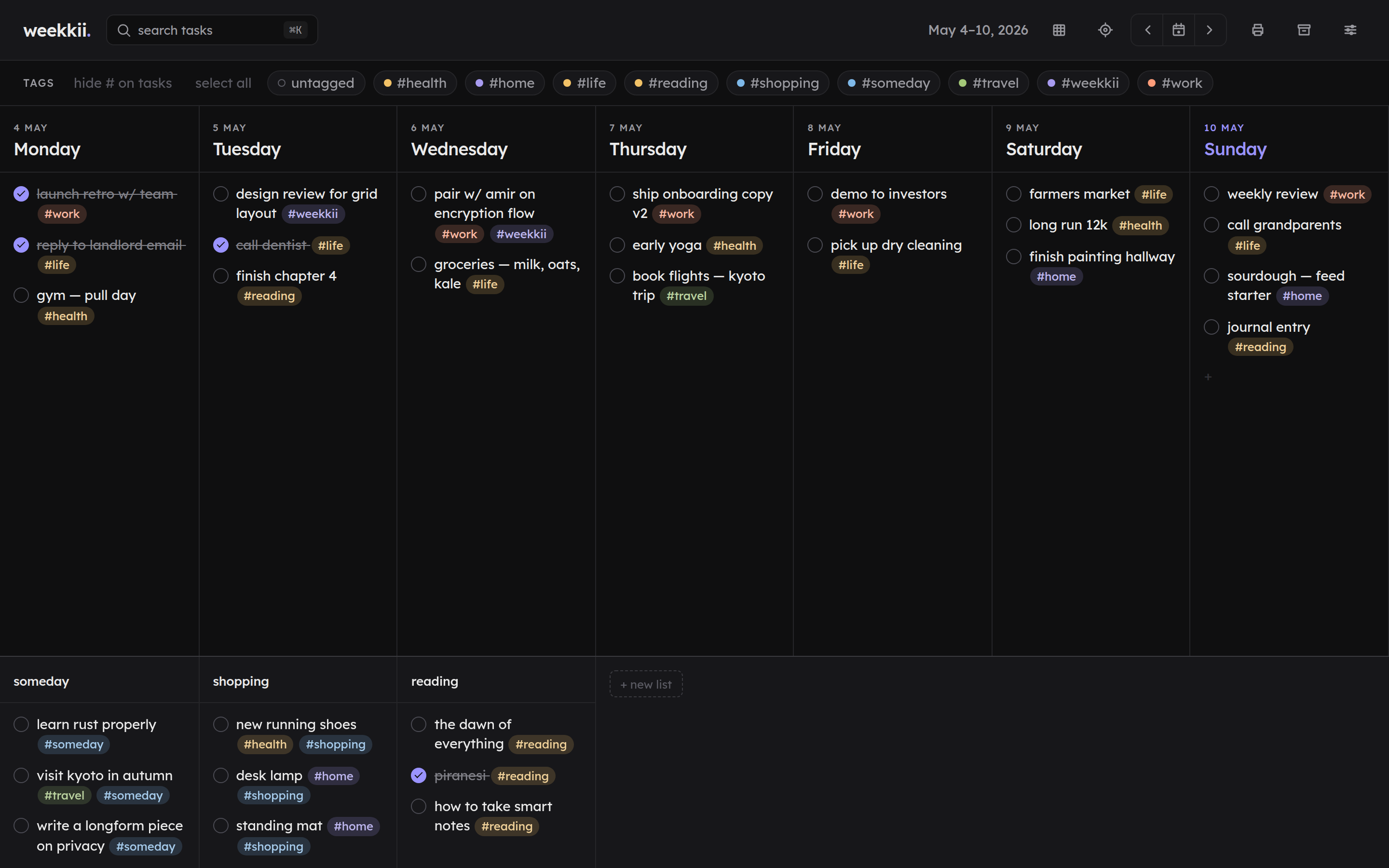The image size is (1389, 868).
Task: Check off finish chapter 4
Action: pos(221,276)
